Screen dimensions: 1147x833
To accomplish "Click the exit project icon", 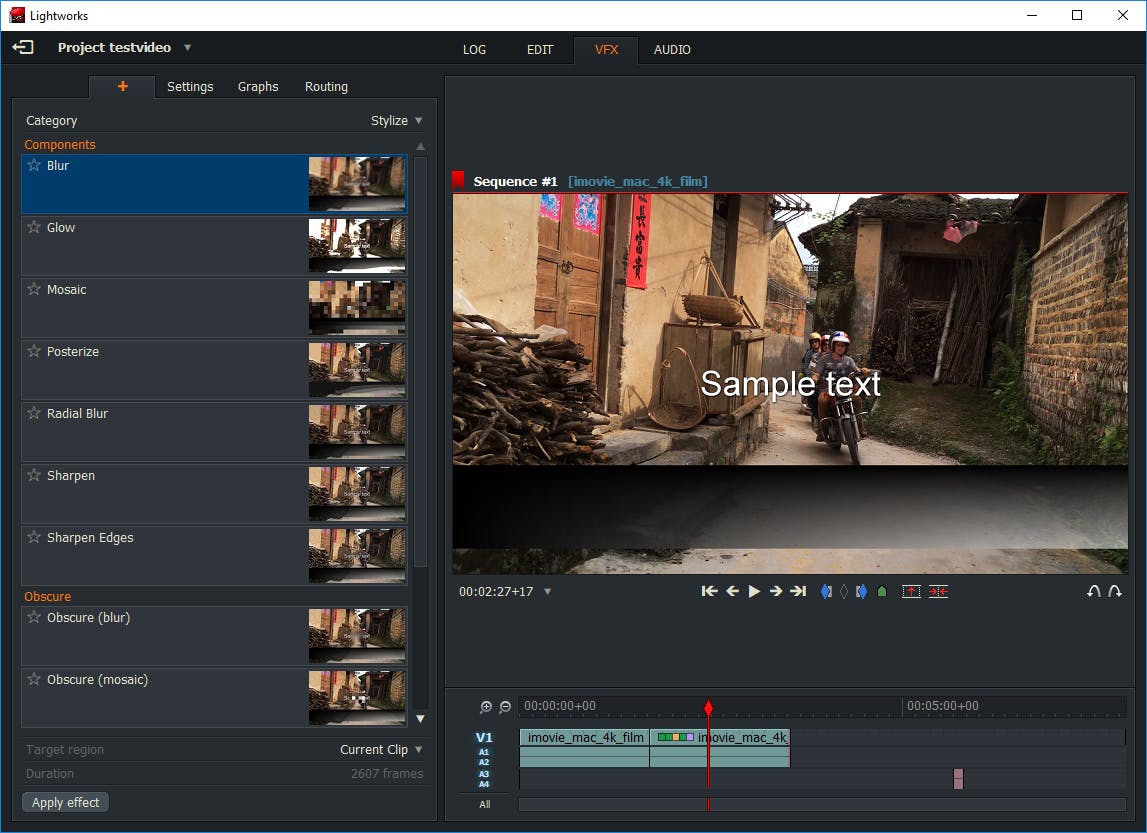I will pyautogui.click(x=22, y=47).
